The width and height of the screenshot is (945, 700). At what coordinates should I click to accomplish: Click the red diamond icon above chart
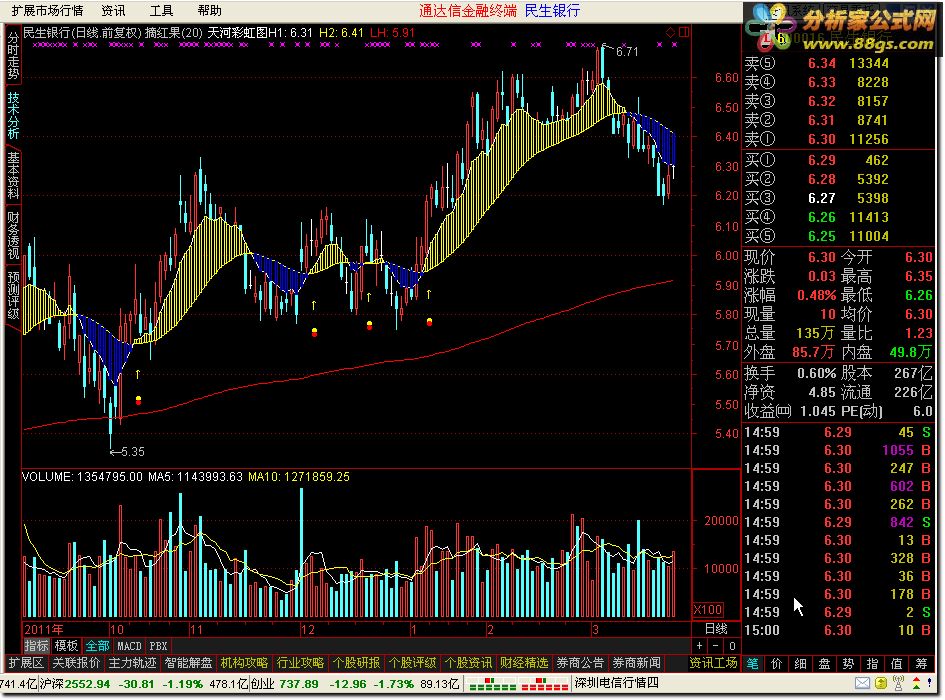[x=671, y=32]
